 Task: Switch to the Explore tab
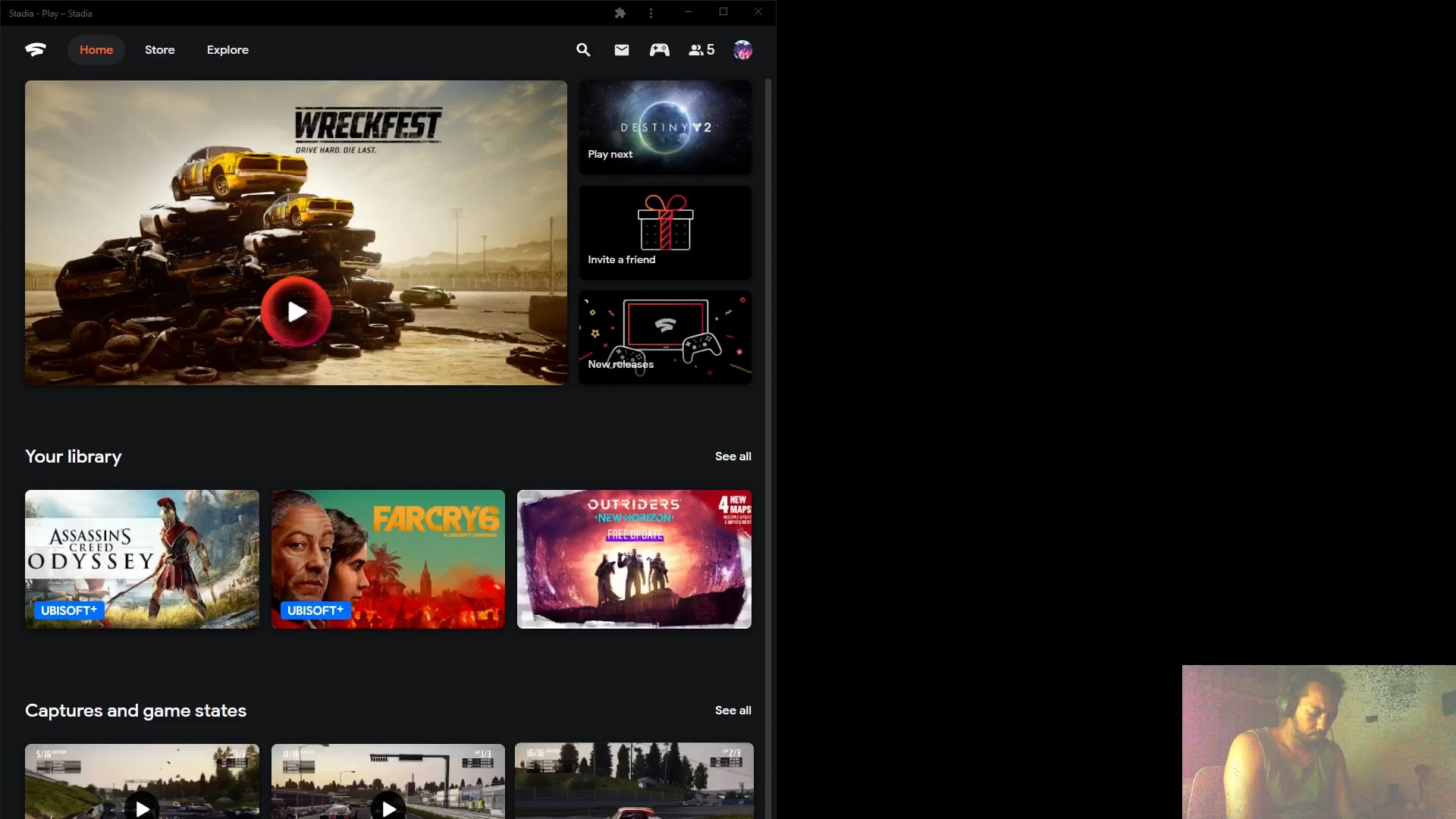tap(227, 50)
